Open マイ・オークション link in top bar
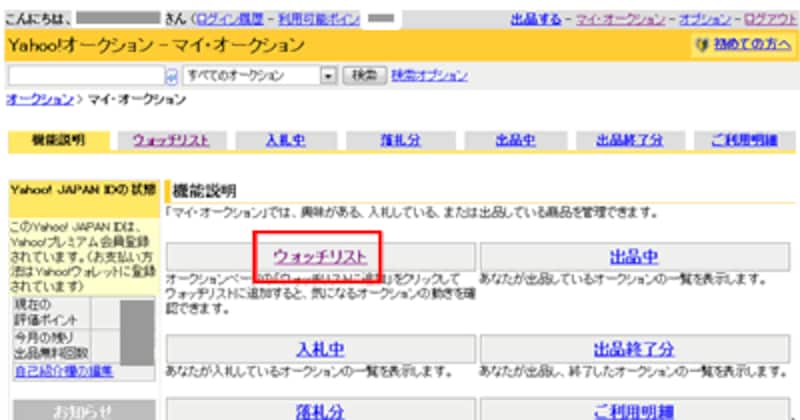Screen dimensions: 800x420 coord(621,19)
